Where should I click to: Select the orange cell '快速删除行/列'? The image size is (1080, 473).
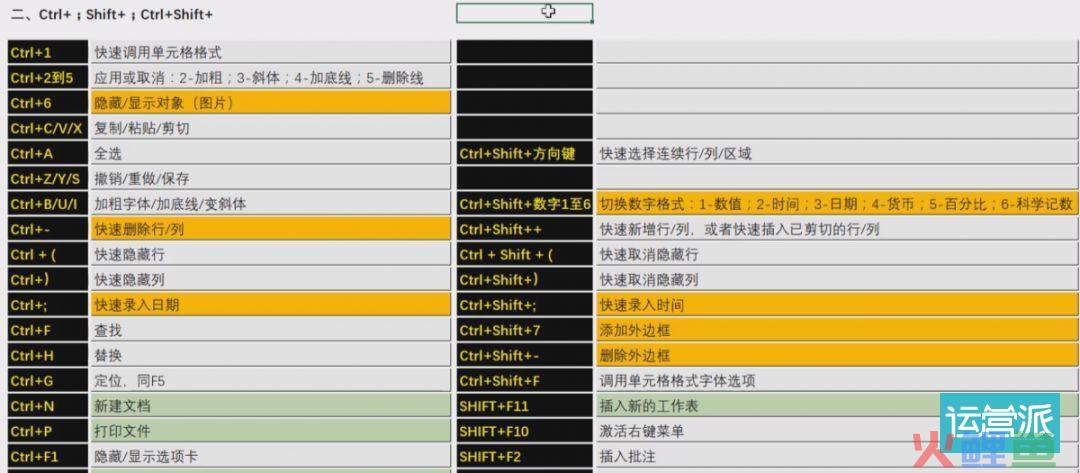(x=271, y=229)
